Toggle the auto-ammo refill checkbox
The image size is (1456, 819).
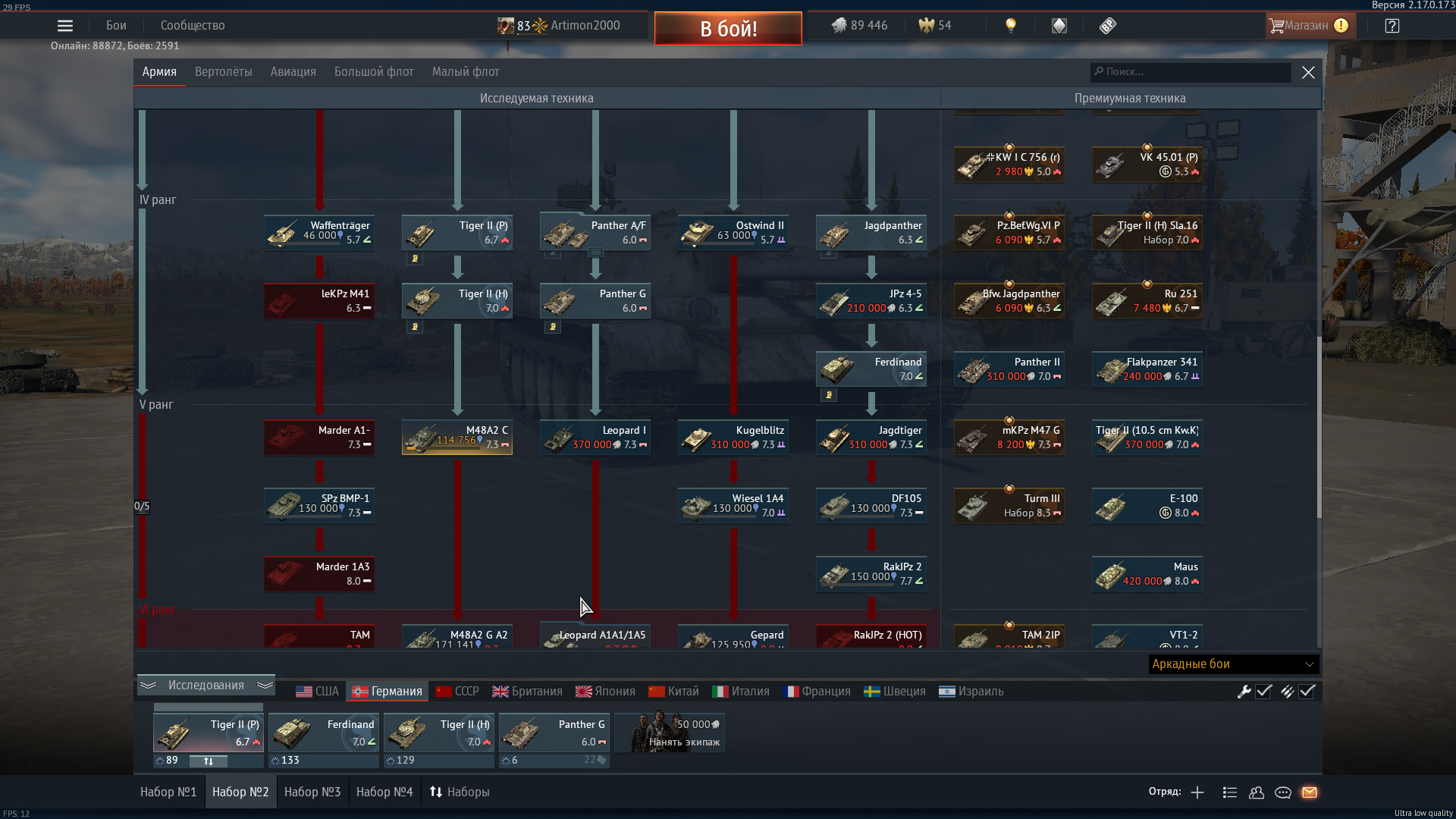point(1307,692)
